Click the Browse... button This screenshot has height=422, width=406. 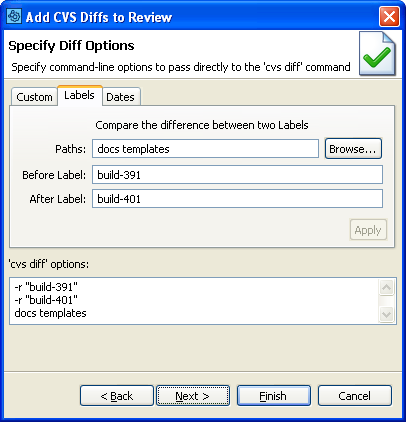[x=353, y=149]
